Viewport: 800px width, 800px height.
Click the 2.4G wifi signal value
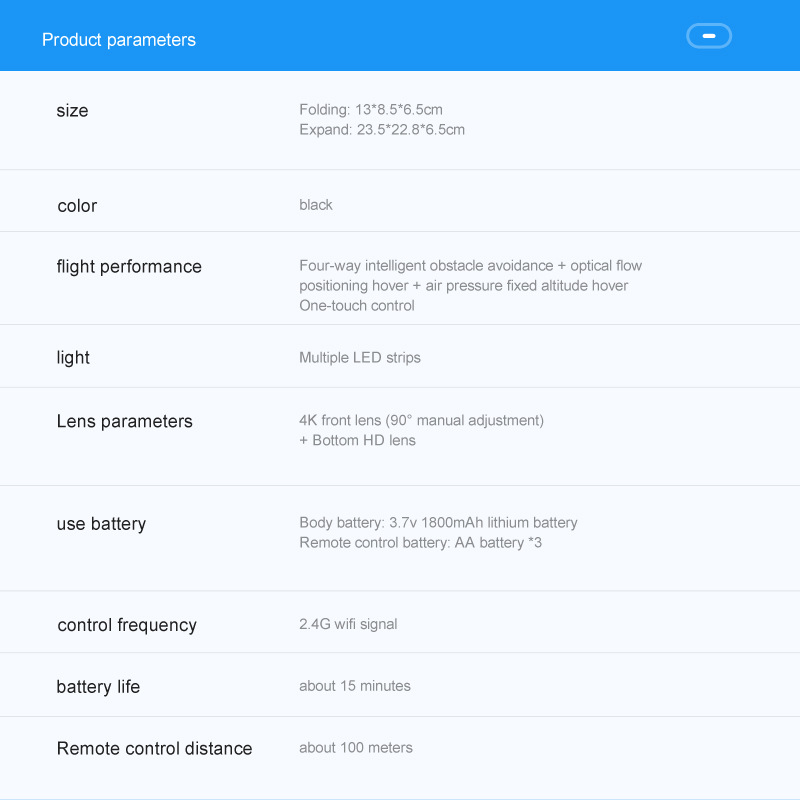(x=348, y=624)
